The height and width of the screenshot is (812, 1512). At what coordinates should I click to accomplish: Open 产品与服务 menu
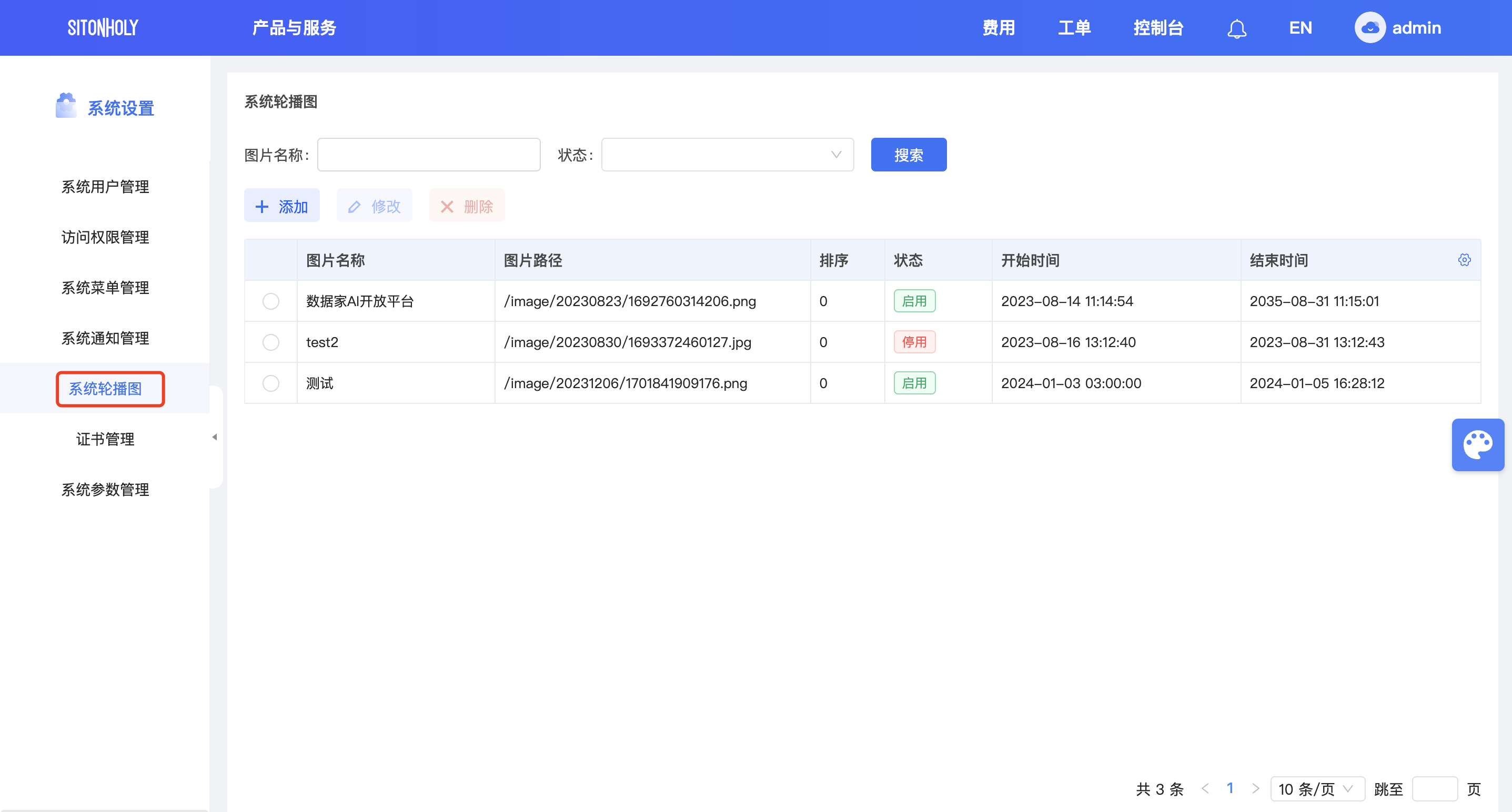[x=294, y=27]
